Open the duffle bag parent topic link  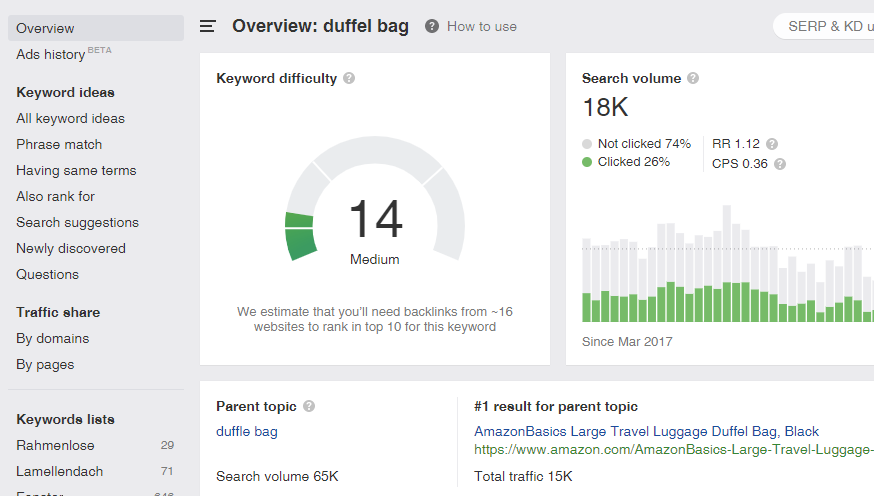pyautogui.click(x=247, y=432)
